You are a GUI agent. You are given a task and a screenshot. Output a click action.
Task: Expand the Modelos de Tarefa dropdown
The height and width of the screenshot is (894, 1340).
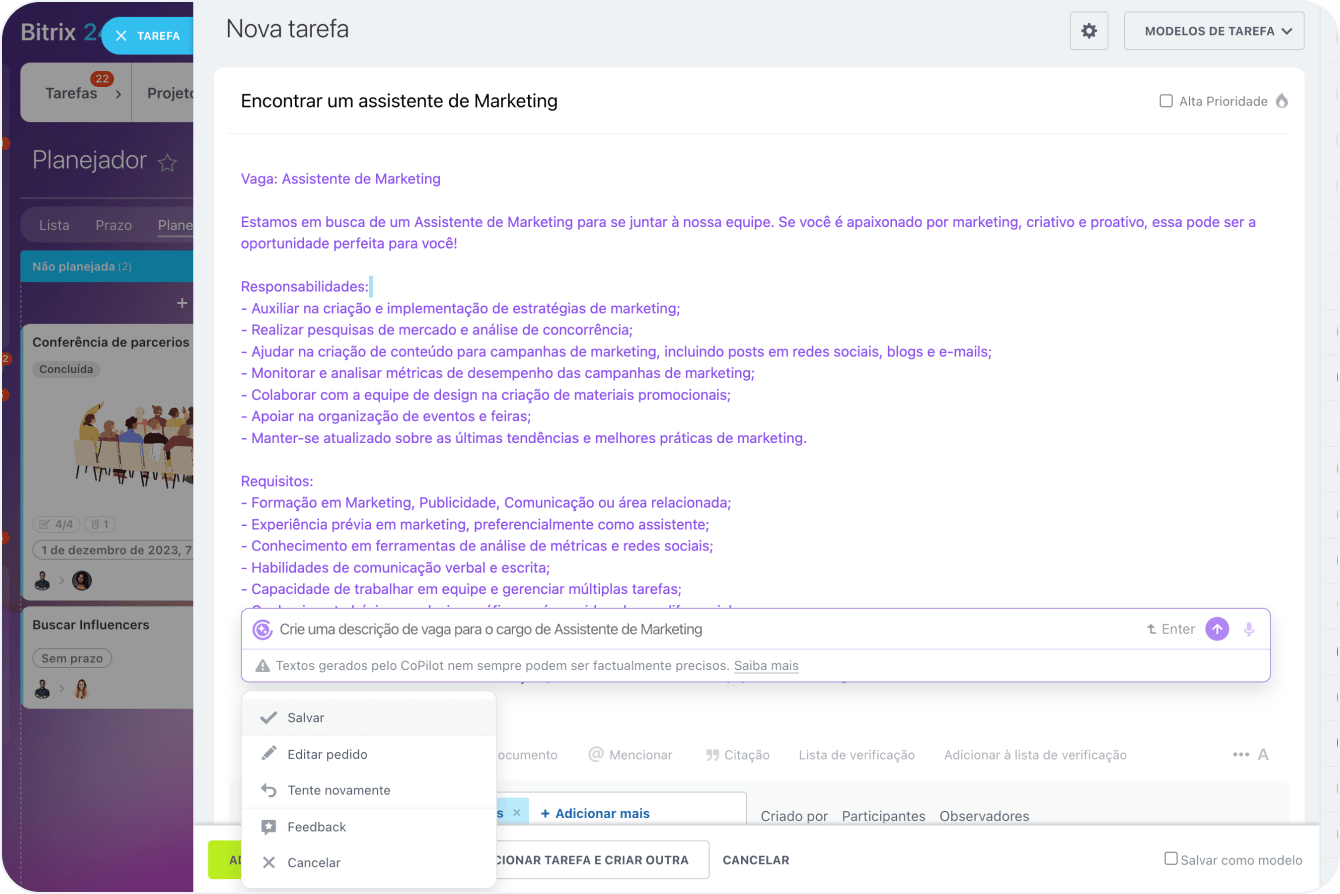pyautogui.click(x=1214, y=31)
